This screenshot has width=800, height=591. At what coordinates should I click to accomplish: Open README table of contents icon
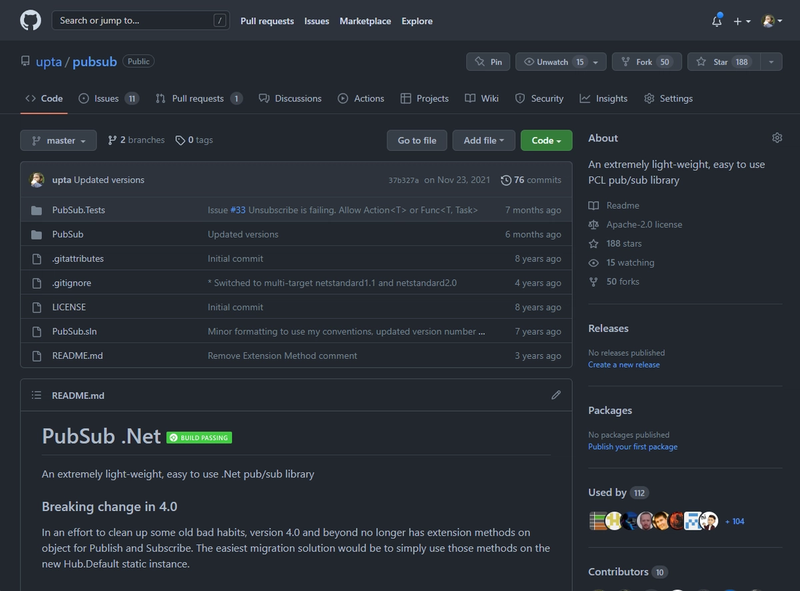tap(36, 395)
